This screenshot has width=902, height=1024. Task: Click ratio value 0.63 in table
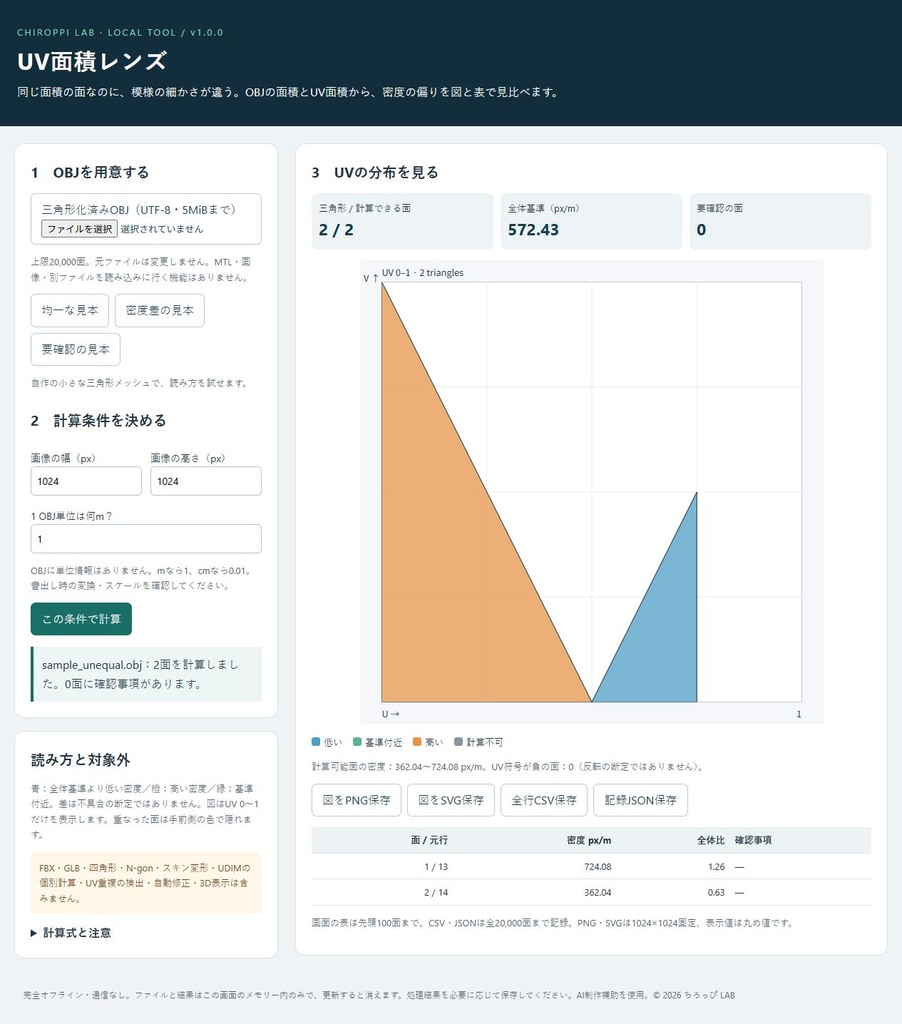coord(717,892)
